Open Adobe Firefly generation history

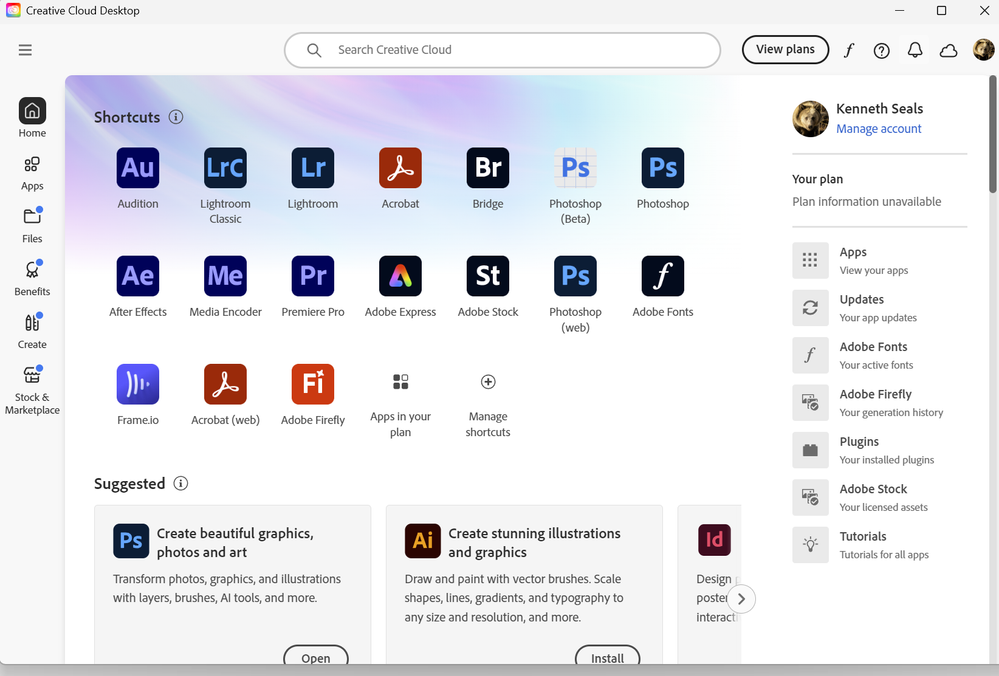pos(879,403)
